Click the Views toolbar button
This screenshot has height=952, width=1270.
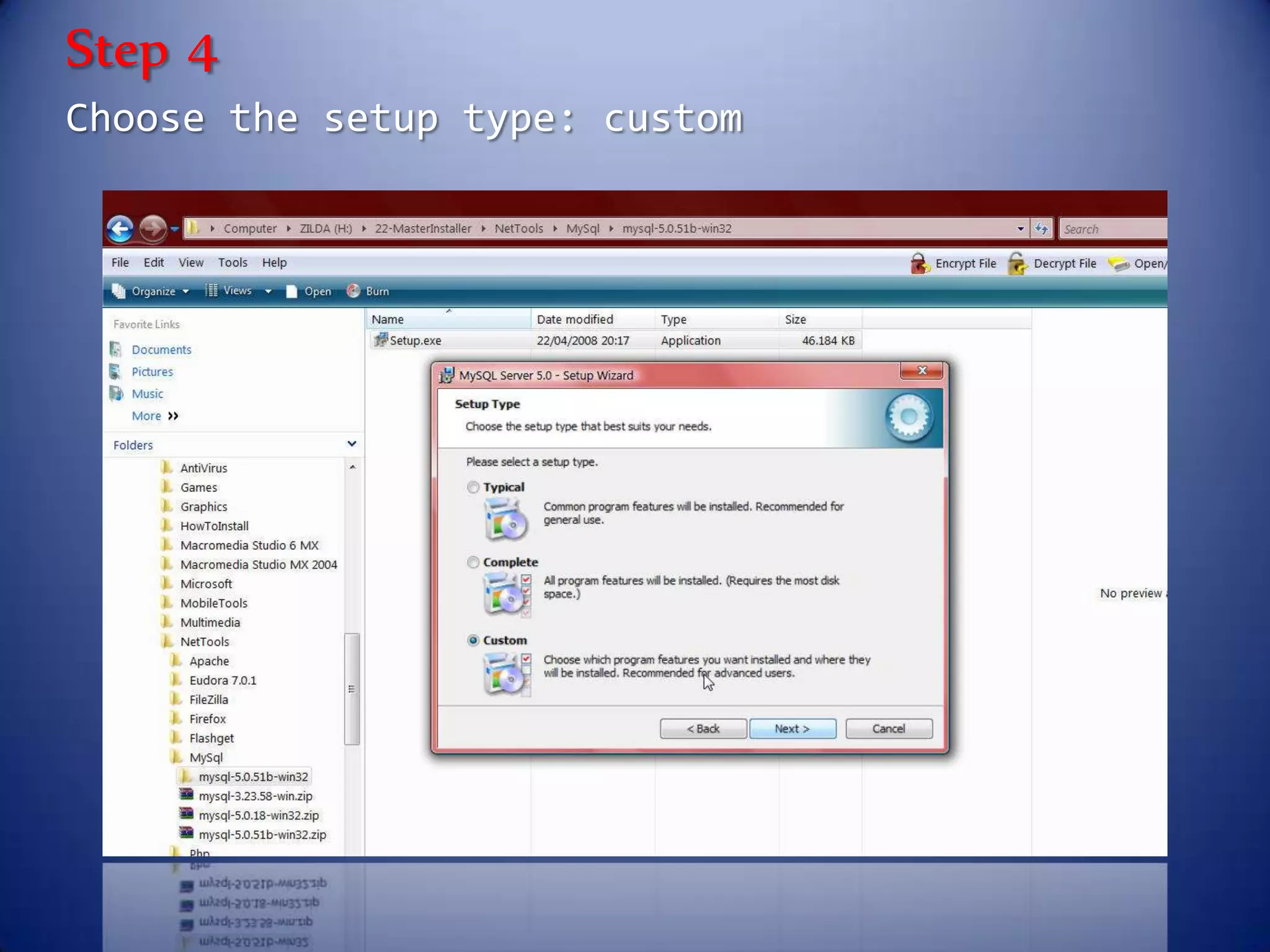coord(229,291)
